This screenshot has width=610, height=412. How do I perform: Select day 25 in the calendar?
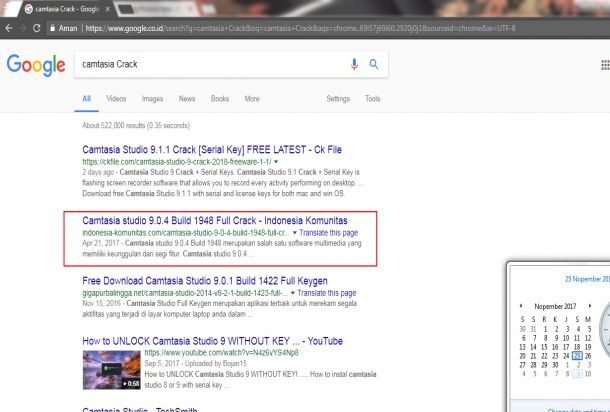[x=577, y=356]
